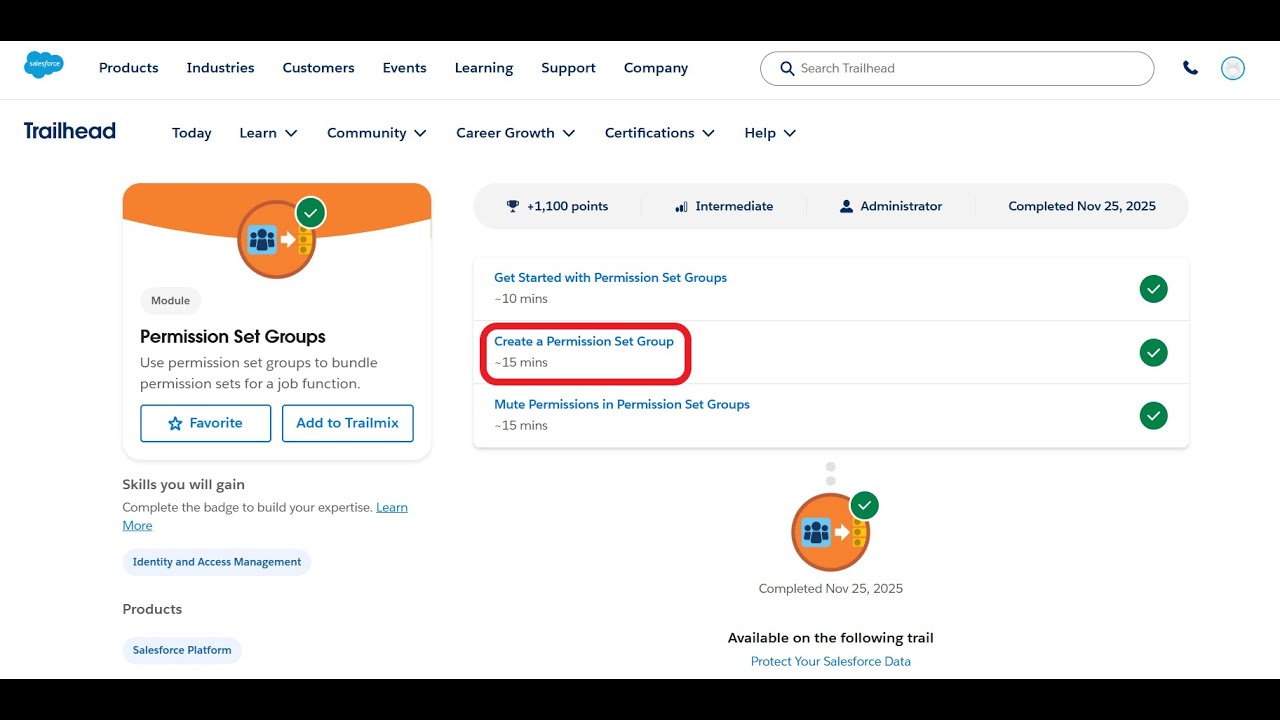Click the search magnifier icon
Screen dimensions: 1280x720
pyautogui.click(x=787, y=68)
